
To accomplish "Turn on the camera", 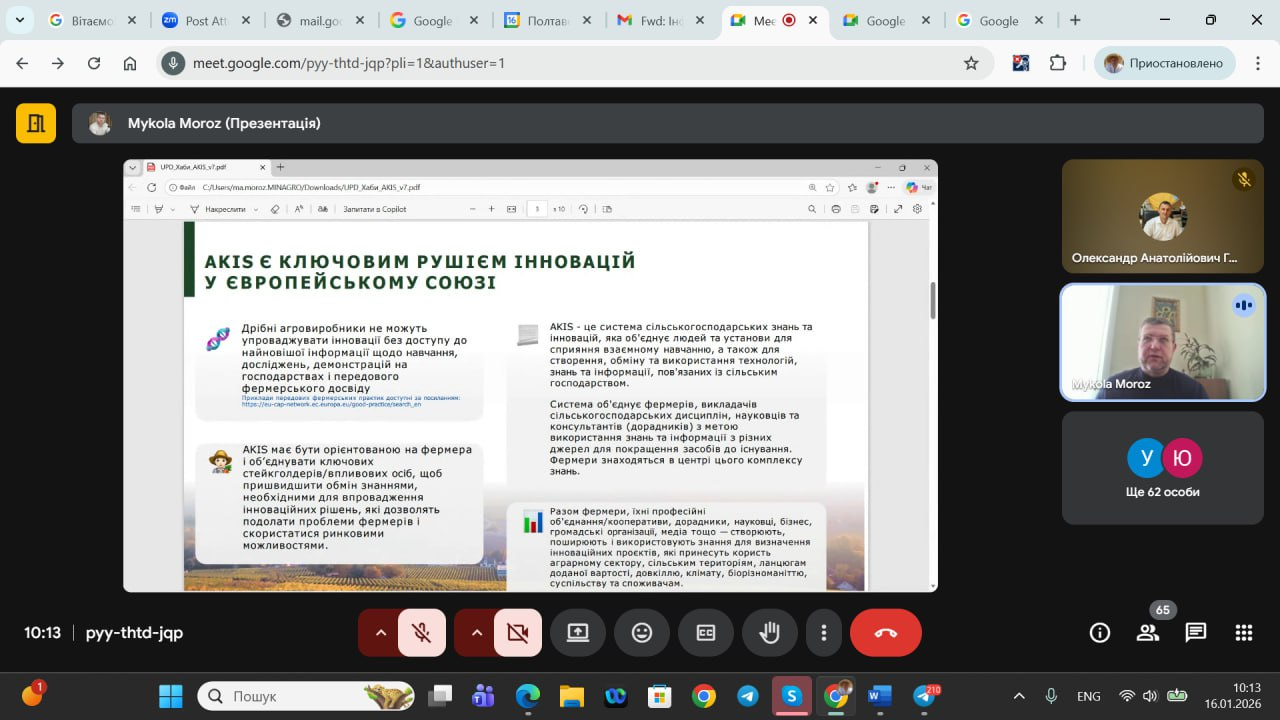I will 518,632.
